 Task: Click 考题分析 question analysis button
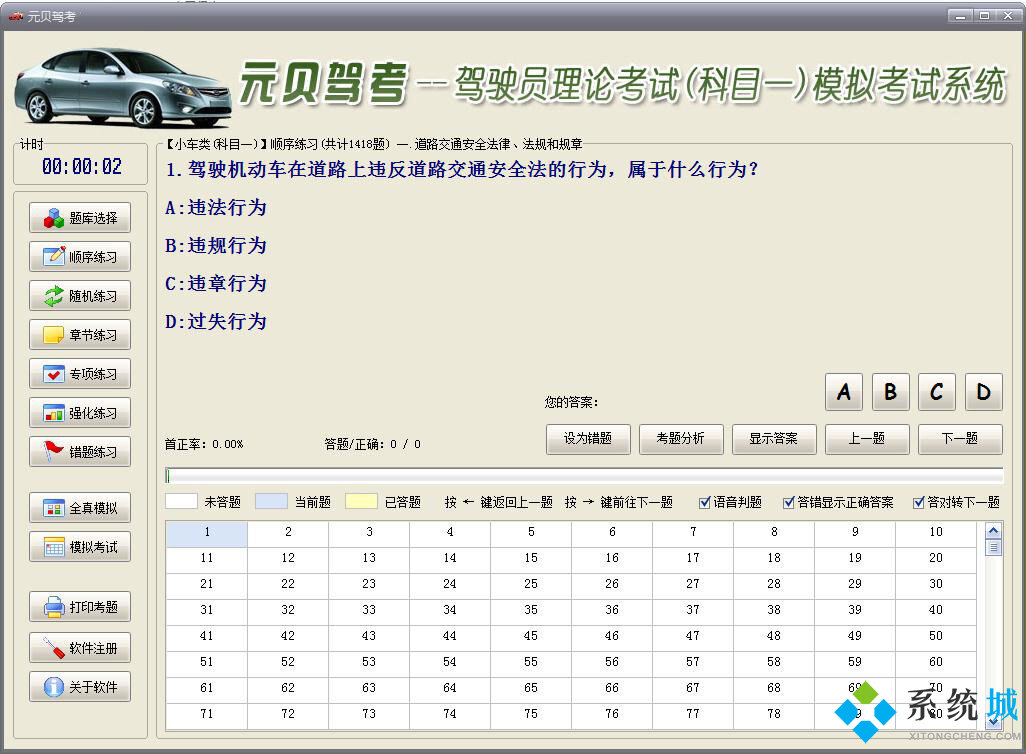pyautogui.click(x=681, y=439)
